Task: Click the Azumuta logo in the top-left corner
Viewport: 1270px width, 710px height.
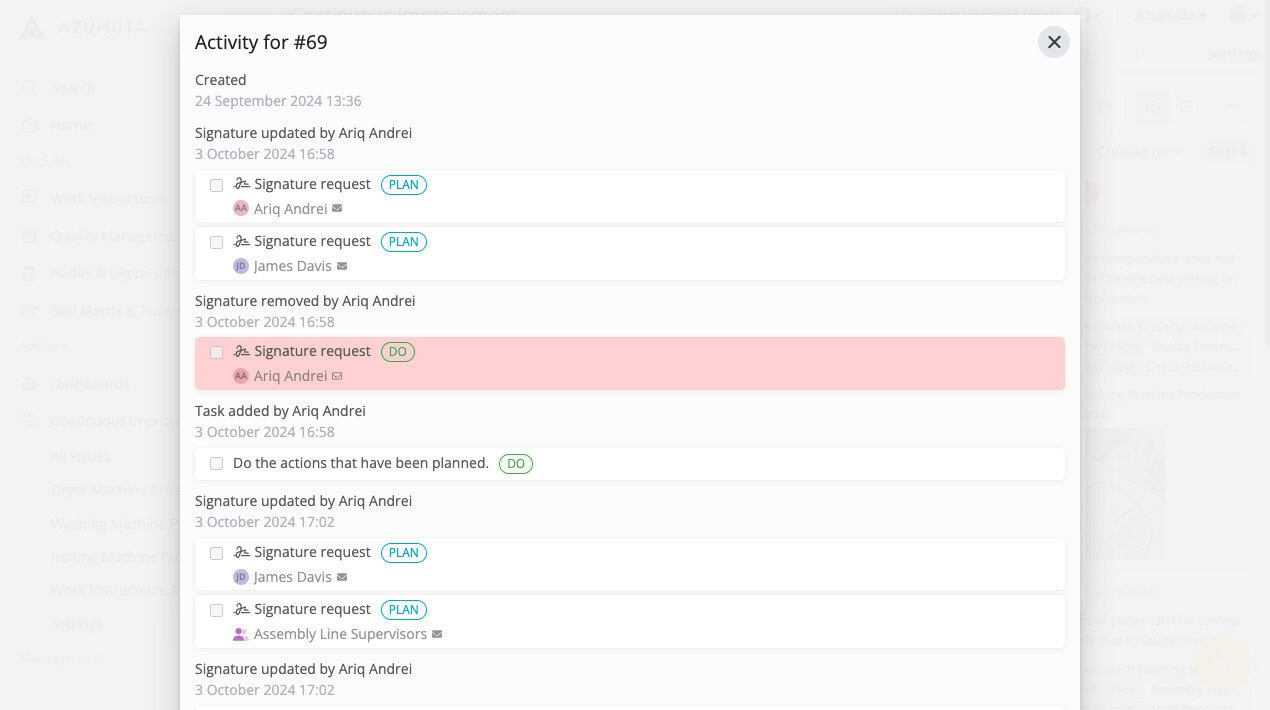Action: pos(32,27)
